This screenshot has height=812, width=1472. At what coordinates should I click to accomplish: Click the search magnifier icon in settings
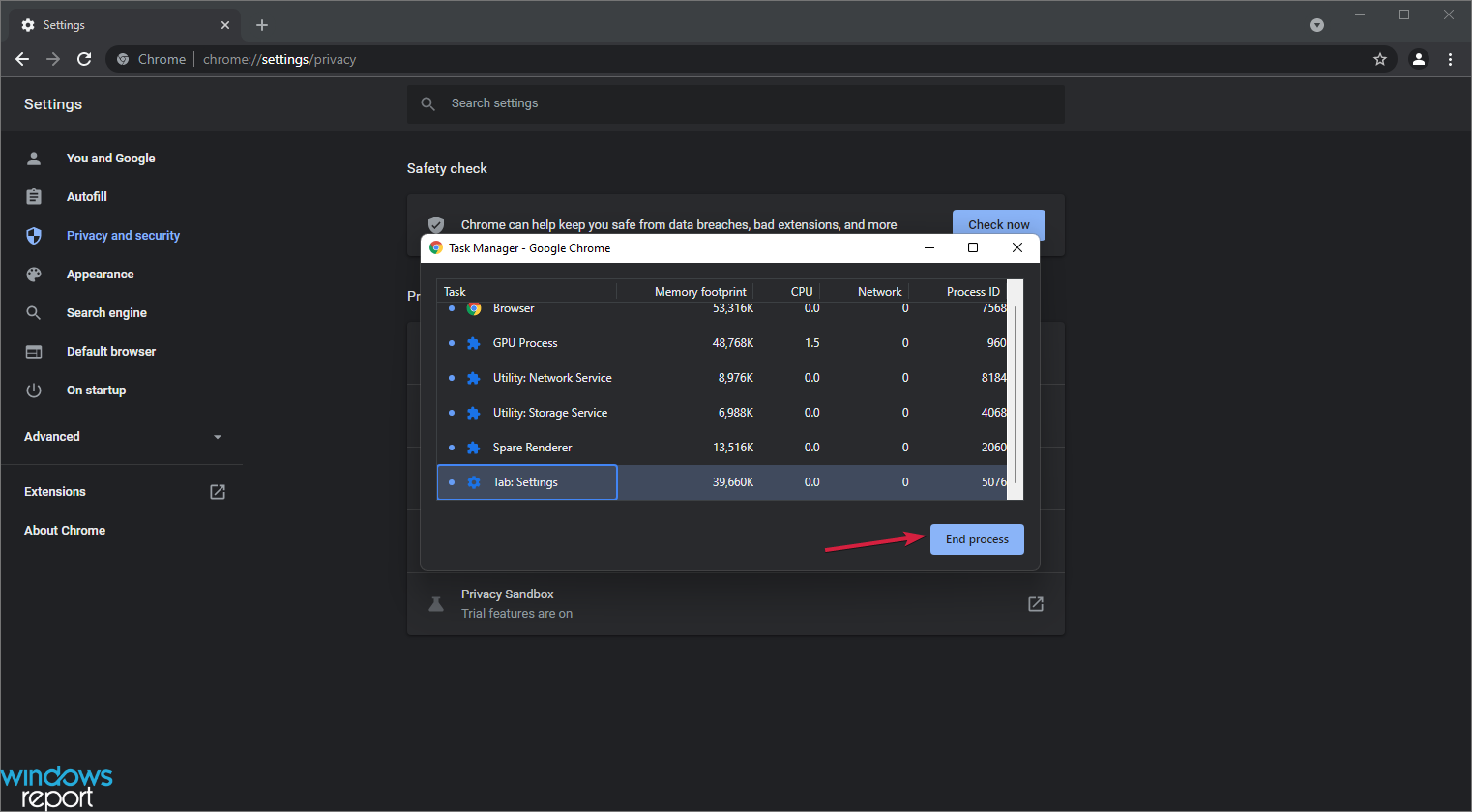428,103
